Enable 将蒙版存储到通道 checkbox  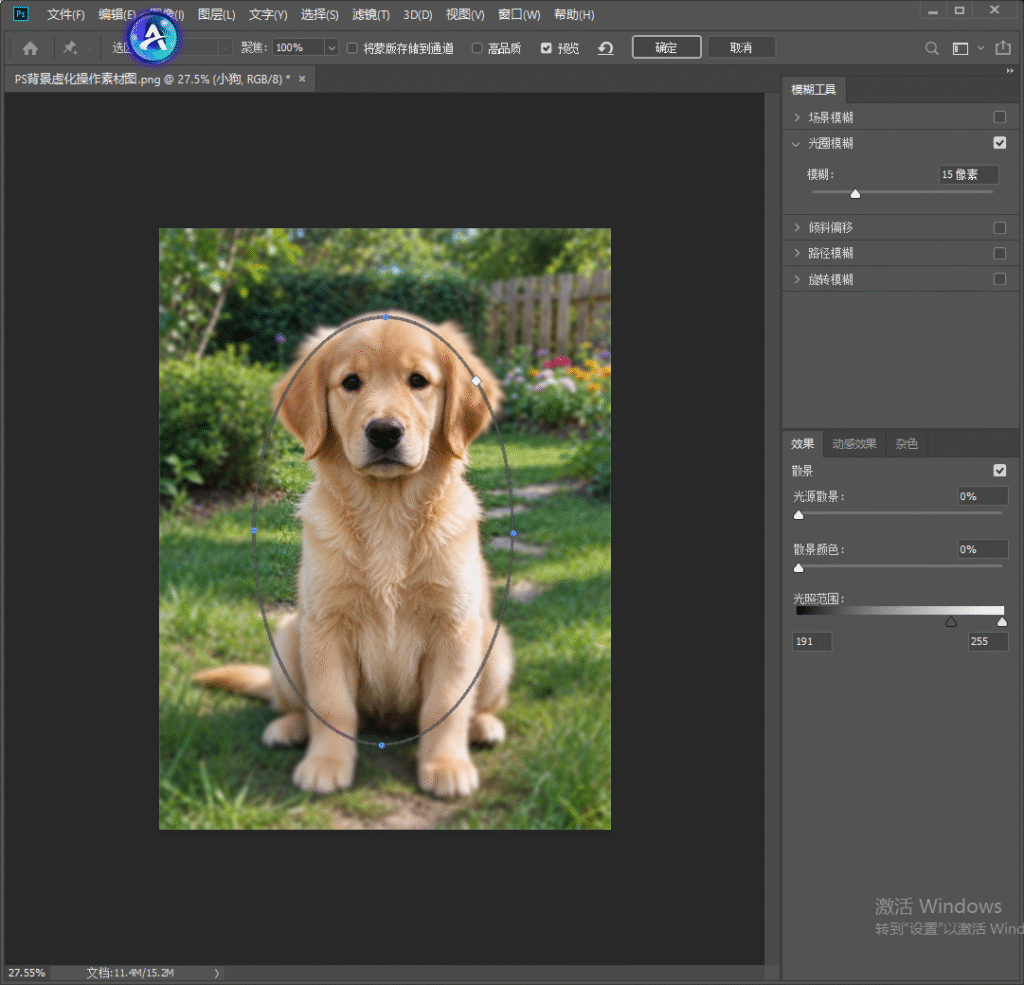352,48
